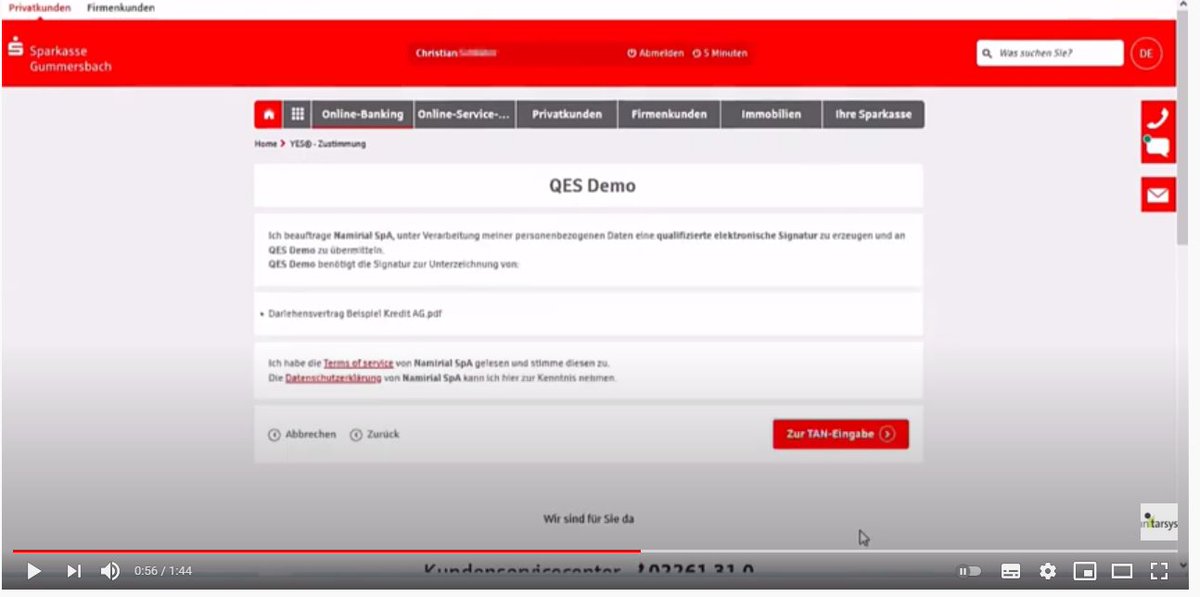
Task: Toggle the autoplay switch
Action: click(x=970, y=571)
